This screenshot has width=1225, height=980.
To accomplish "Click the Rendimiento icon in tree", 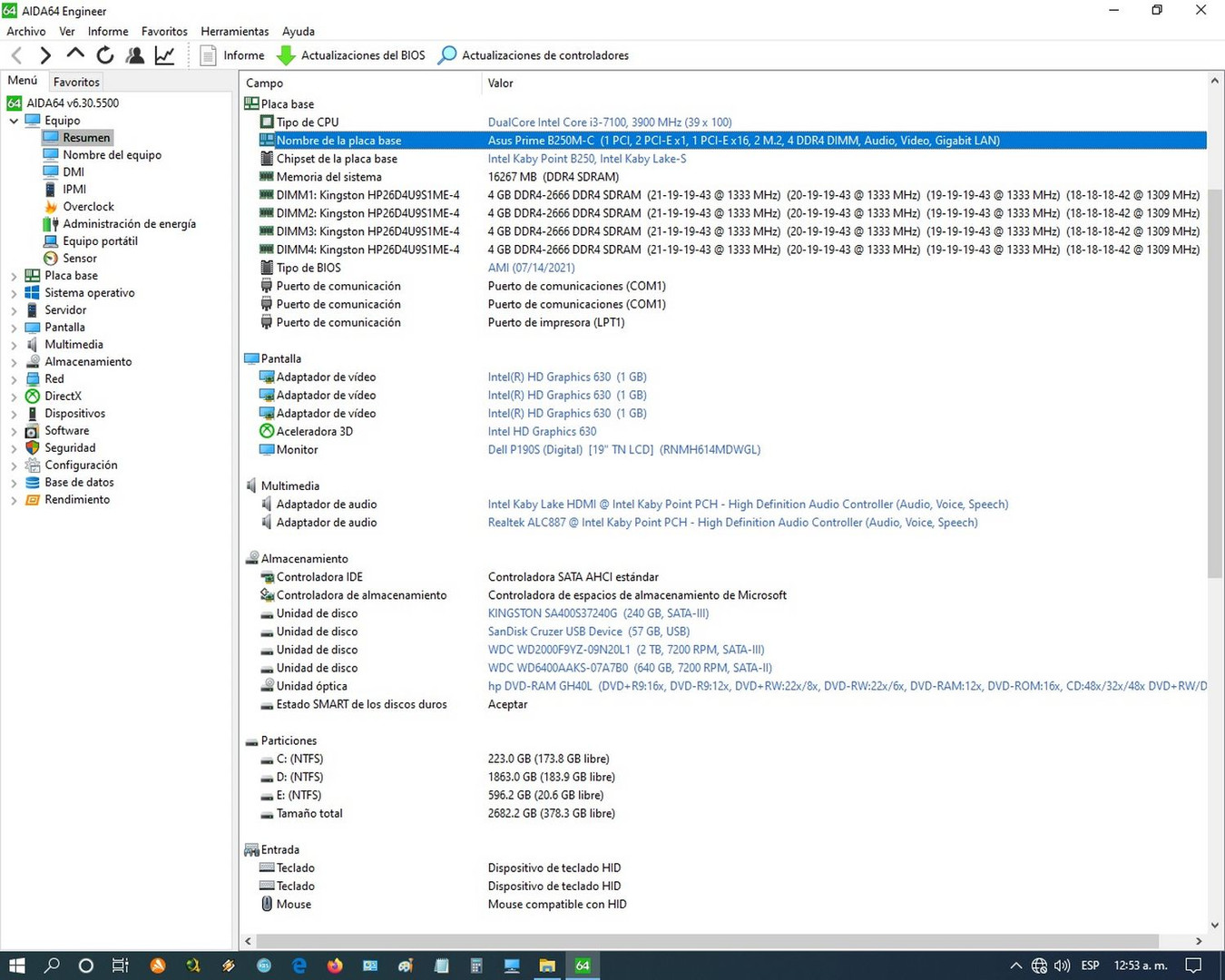I will click(x=33, y=500).
